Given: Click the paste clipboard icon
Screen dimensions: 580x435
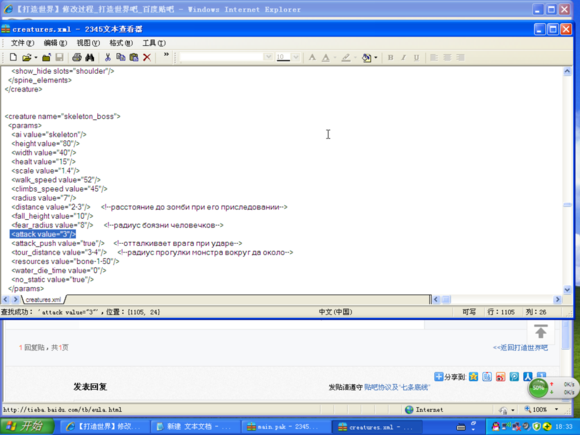Looking at the screenshot, I should (134, 57).
